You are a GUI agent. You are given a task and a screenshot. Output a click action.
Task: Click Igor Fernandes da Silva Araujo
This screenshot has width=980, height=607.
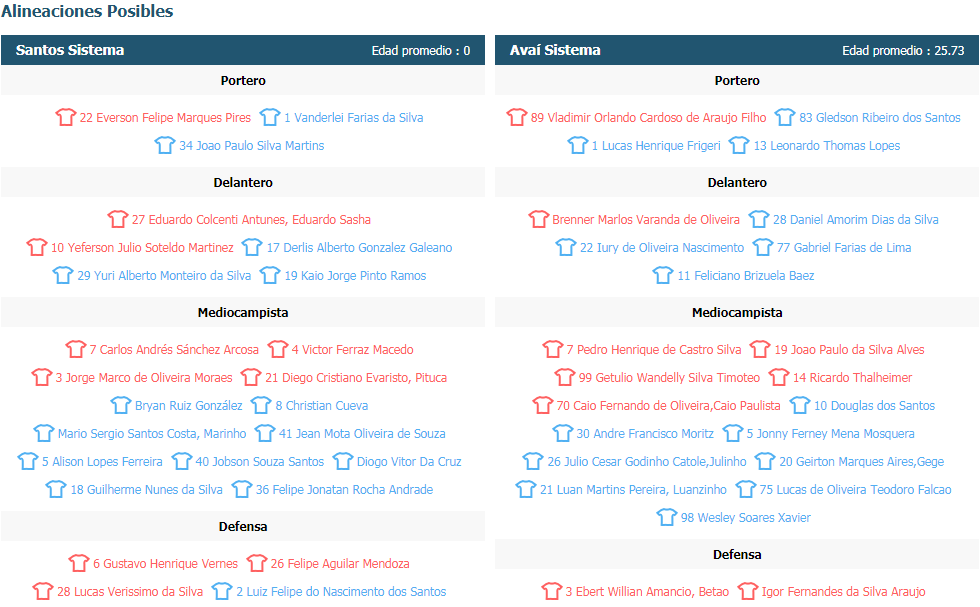(x=844, y=591)
